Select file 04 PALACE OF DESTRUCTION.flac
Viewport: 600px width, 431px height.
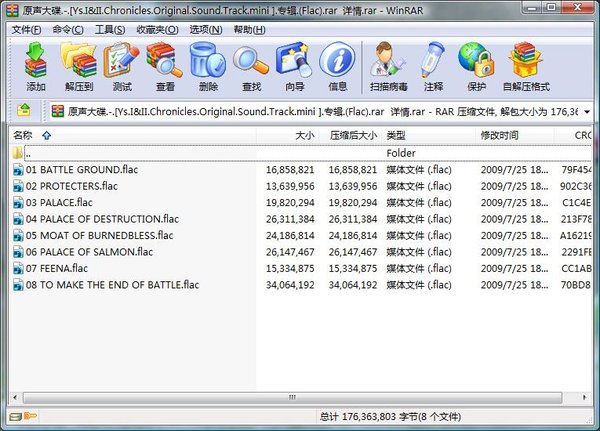[102, 219]
